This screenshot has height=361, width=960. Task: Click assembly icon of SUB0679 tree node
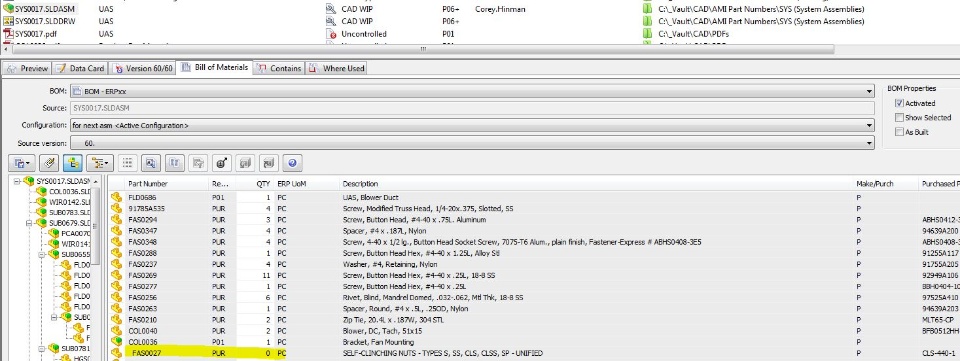(x=42, y=223)
